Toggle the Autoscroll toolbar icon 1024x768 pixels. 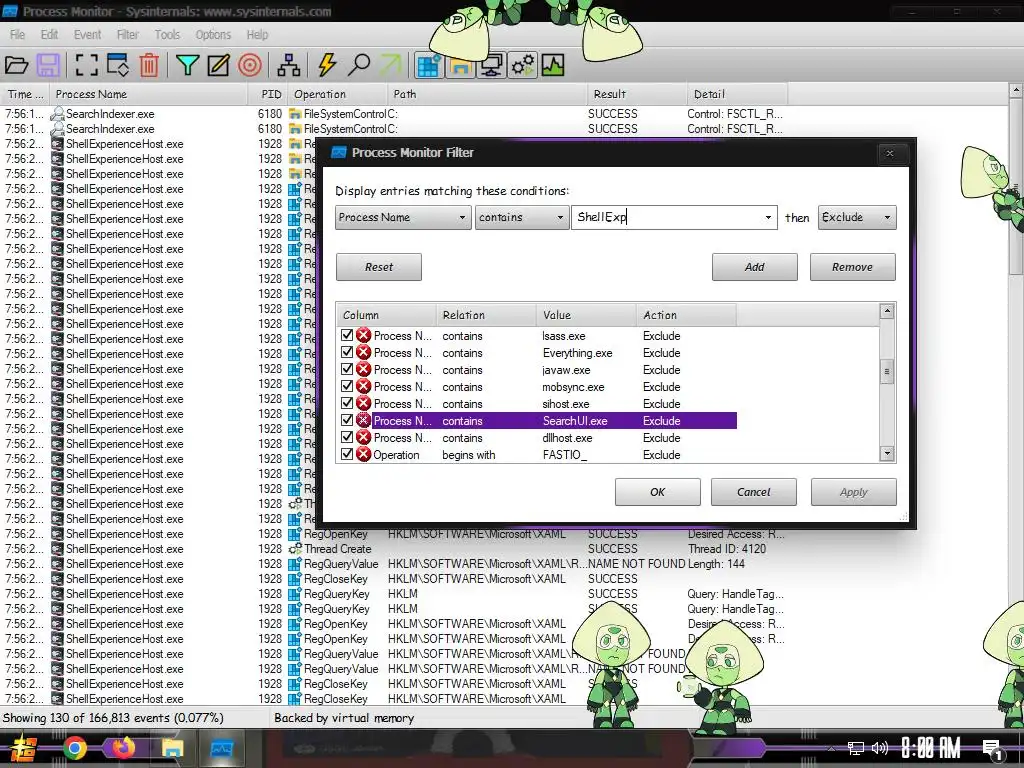click(x=118, y=65)
